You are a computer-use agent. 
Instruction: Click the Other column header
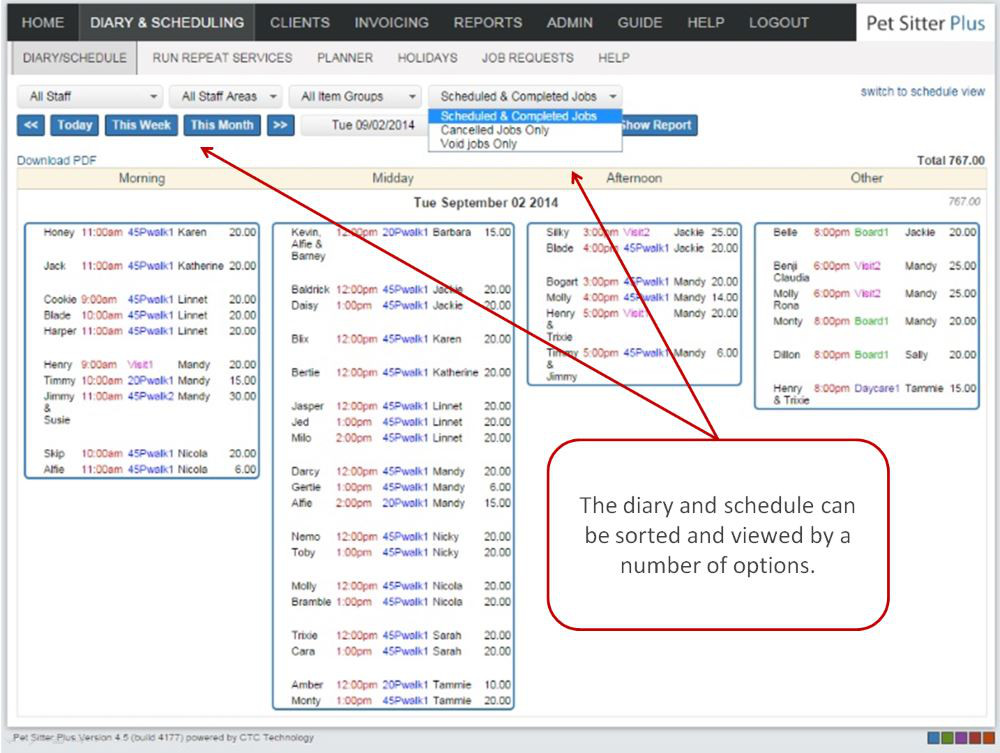867,178
